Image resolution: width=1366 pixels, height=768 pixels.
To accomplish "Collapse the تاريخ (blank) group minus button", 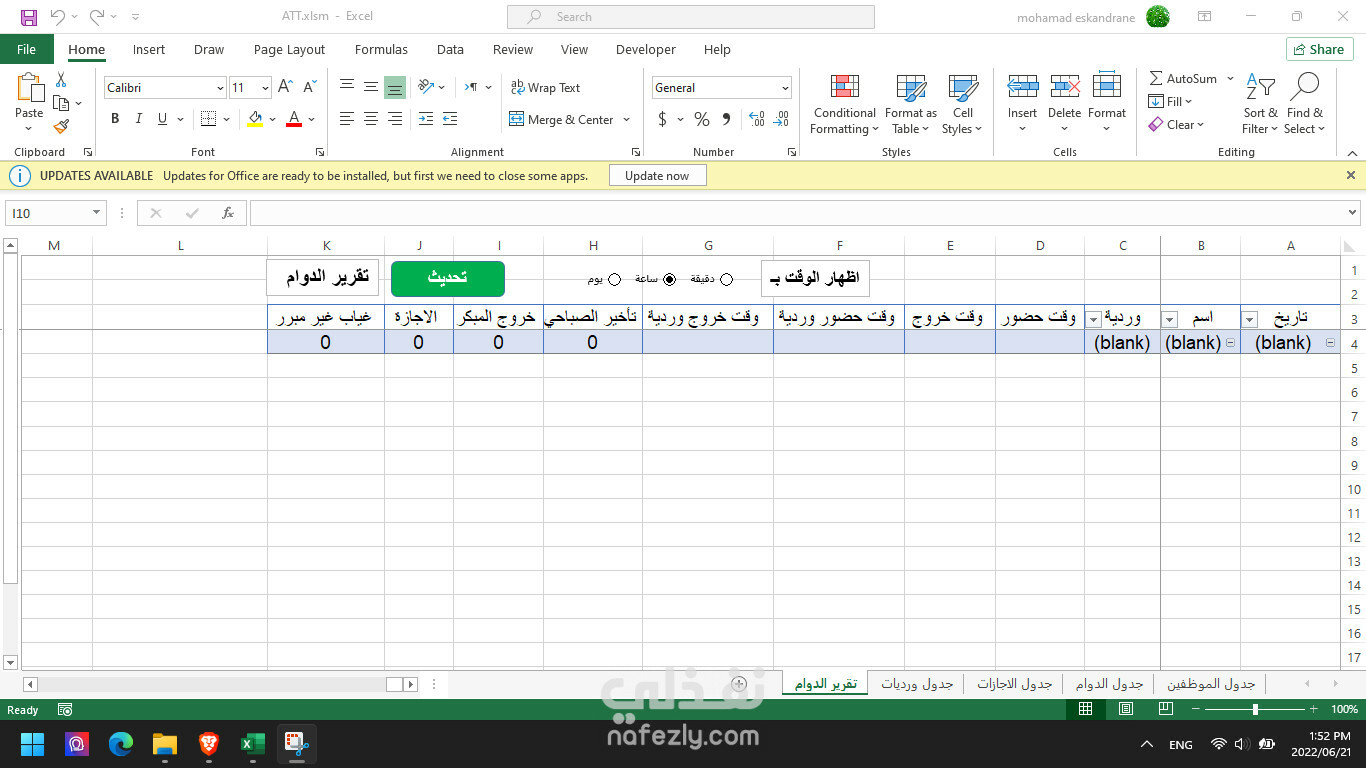I will click(x=1330, y=343).
